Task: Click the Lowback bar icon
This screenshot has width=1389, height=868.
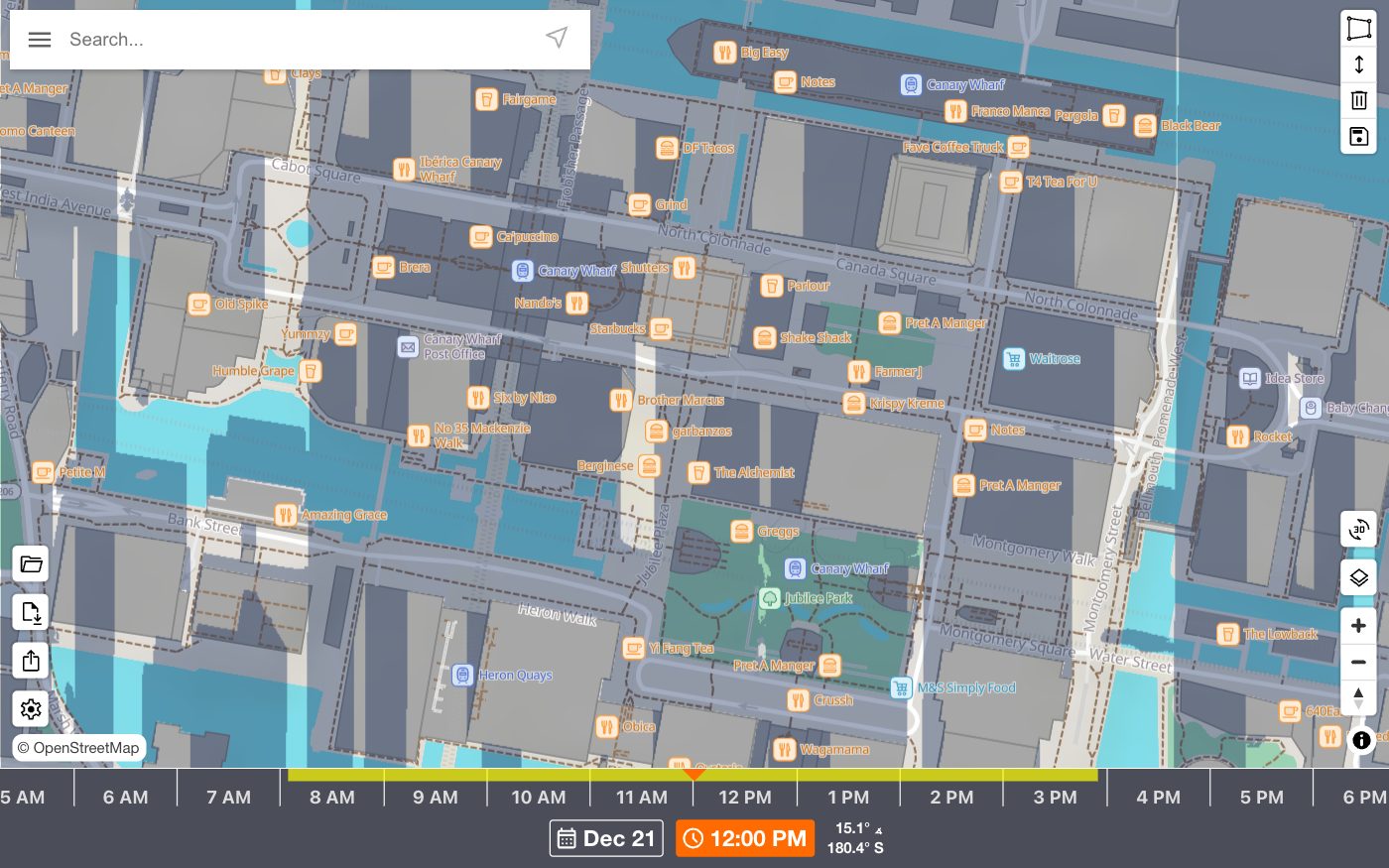Action: coord(1227,634)
